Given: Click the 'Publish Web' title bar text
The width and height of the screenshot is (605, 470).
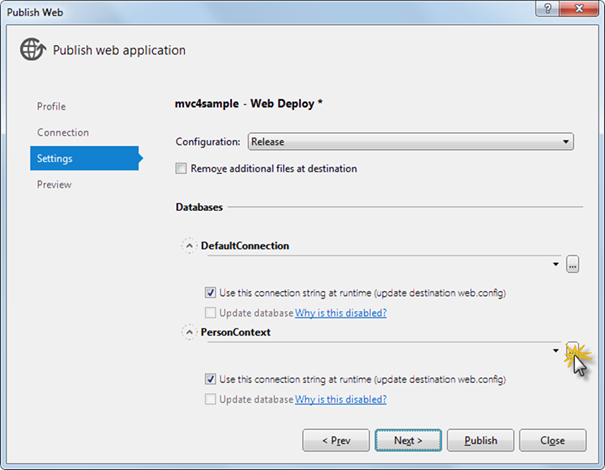Looking at the screenshot, I should 35,12.
